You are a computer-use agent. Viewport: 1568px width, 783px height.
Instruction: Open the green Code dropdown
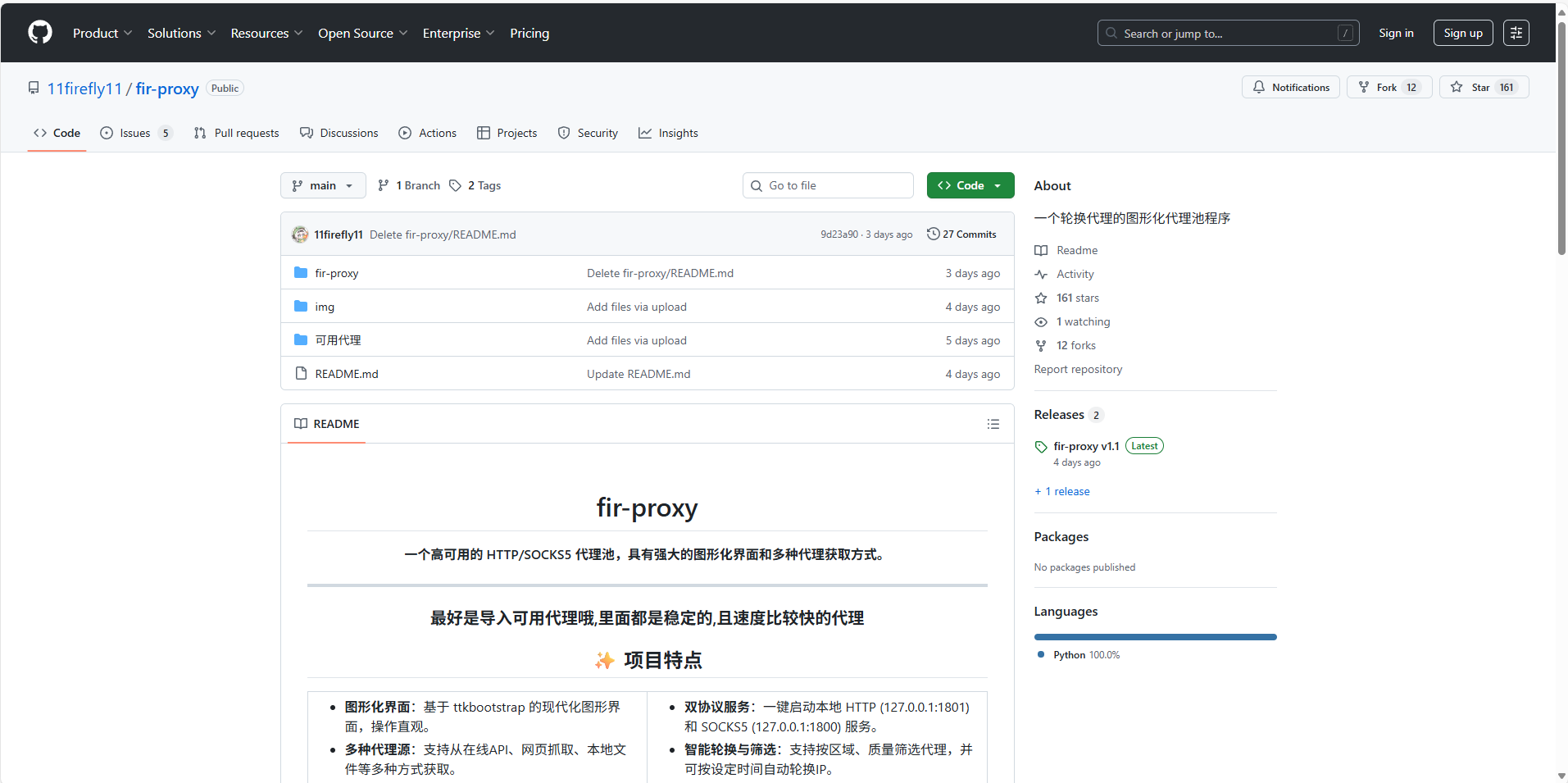click(x=970, y=185)
